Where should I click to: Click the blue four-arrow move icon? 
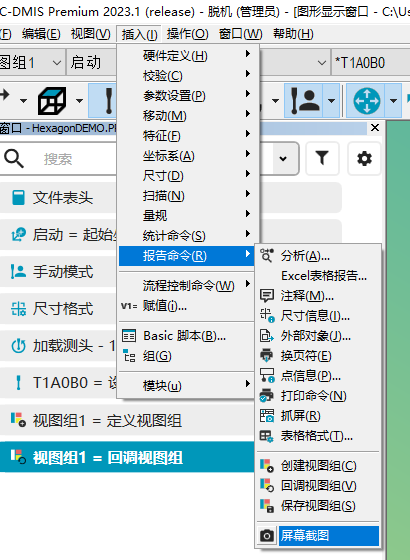367,101
